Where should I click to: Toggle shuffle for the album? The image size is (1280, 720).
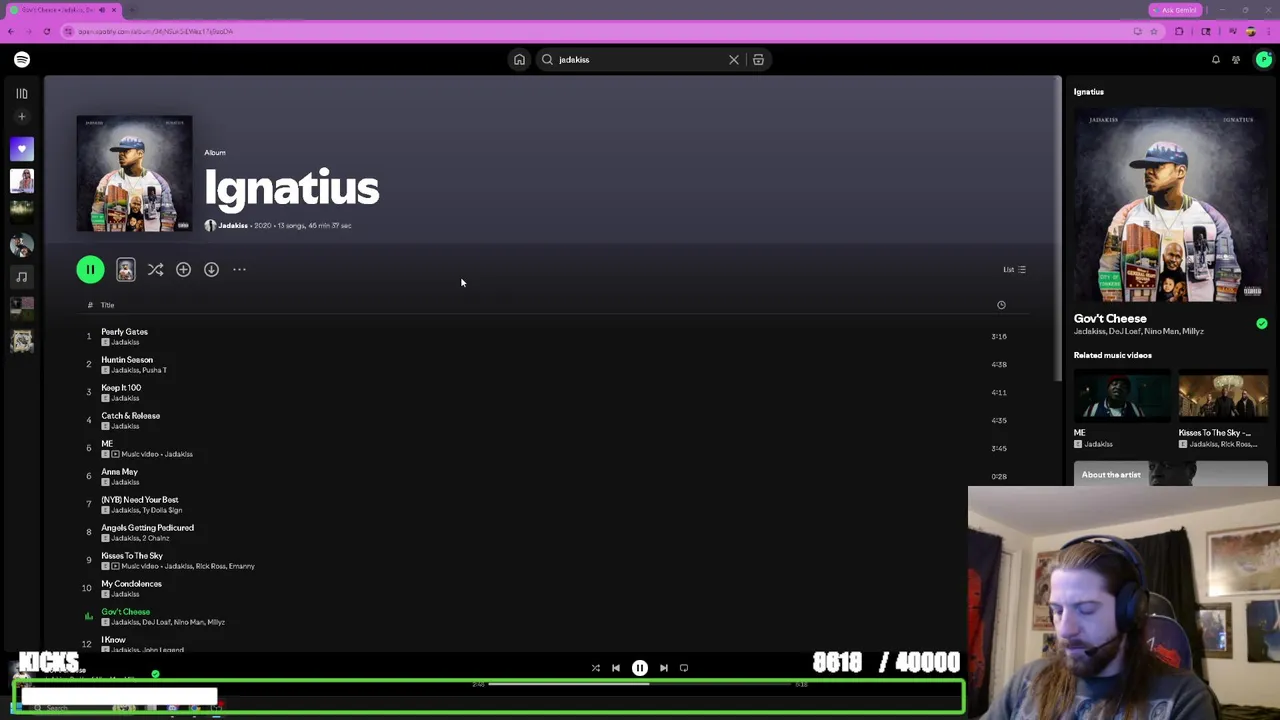pyautogui.click(x=155, y=269)
